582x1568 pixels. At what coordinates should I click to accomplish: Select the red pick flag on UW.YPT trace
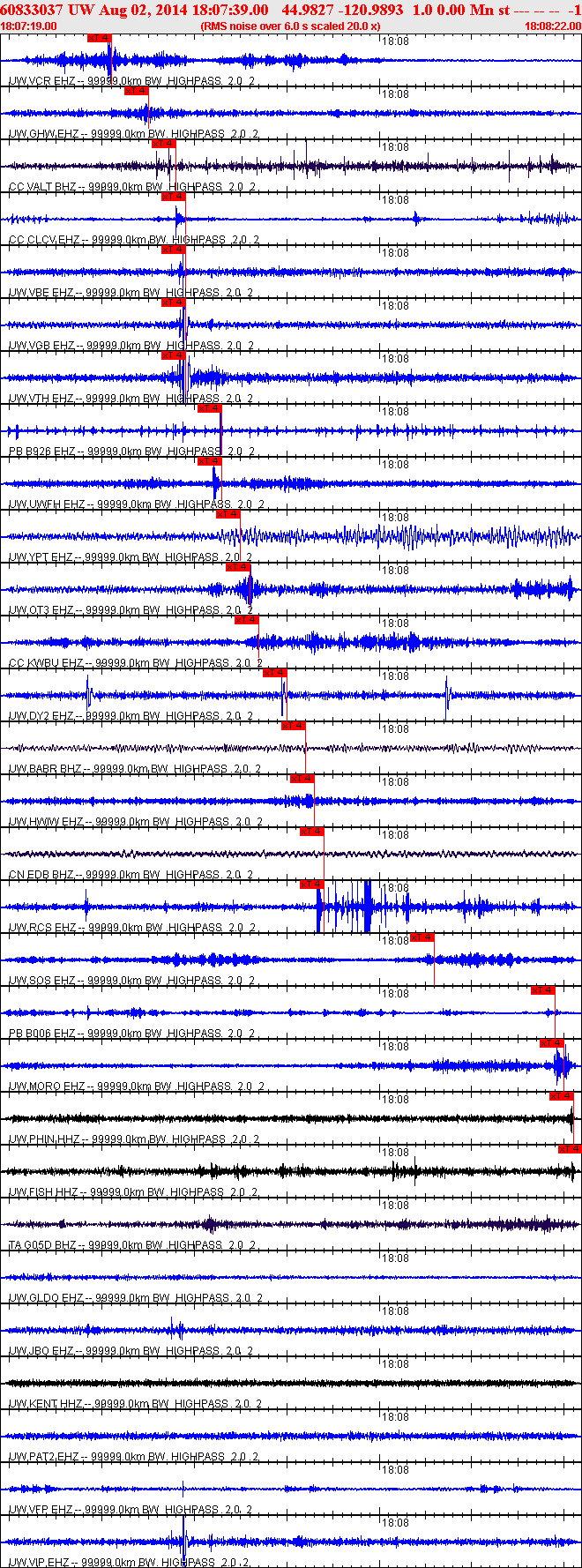[228, 514]
